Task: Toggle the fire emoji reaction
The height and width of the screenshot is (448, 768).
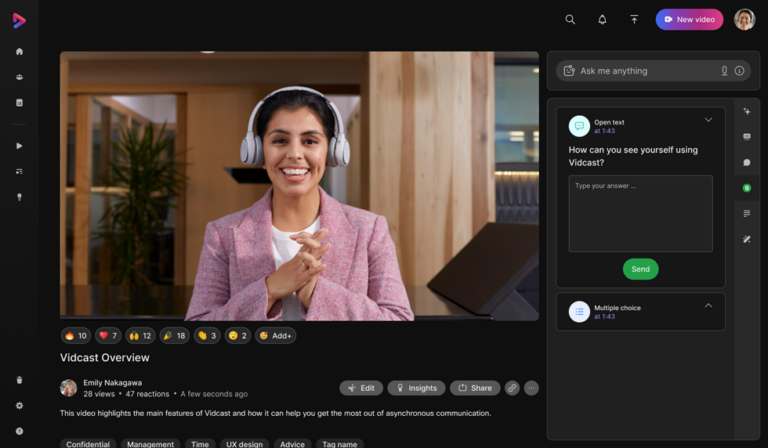Action: 76,336
